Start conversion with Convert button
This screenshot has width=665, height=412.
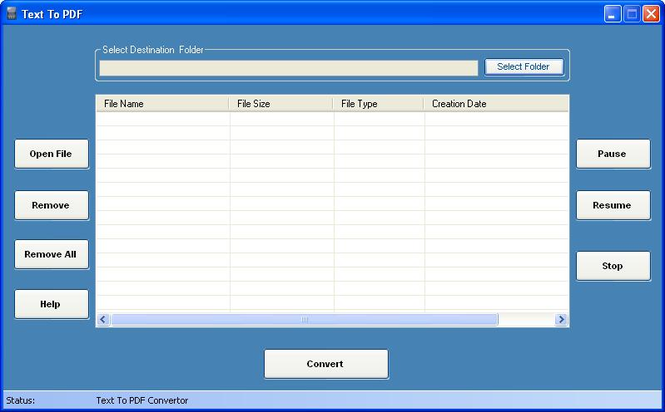point(326,364)
